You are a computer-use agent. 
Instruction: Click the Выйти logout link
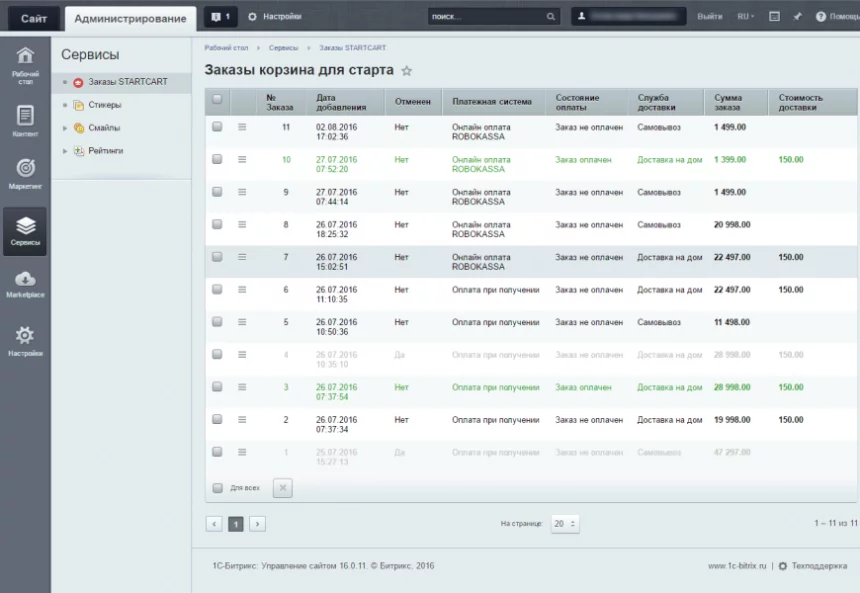[709, 17]
